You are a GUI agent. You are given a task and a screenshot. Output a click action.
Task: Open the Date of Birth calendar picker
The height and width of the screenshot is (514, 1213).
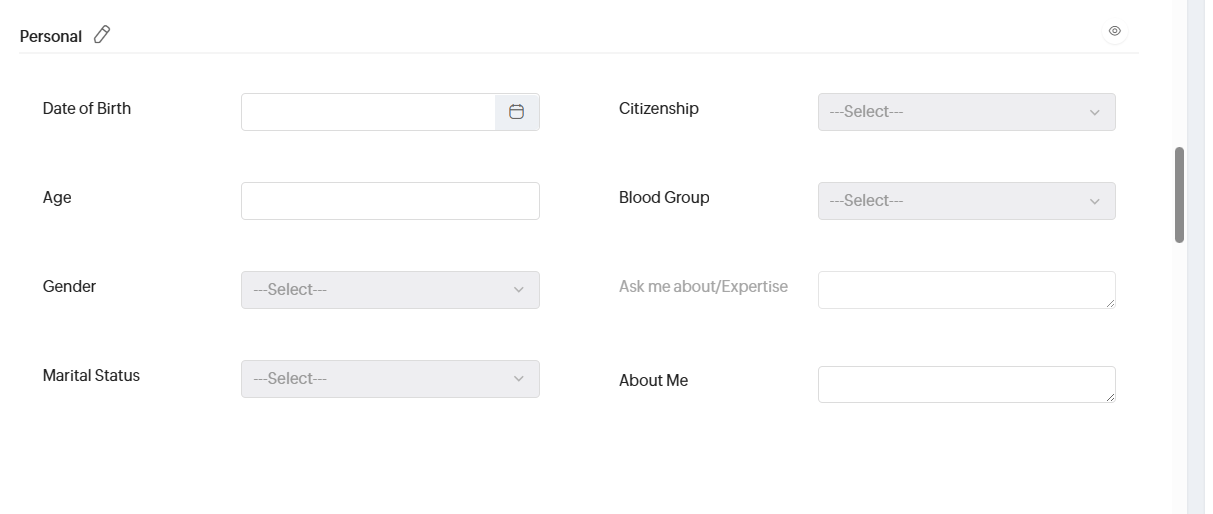point(517,112)
